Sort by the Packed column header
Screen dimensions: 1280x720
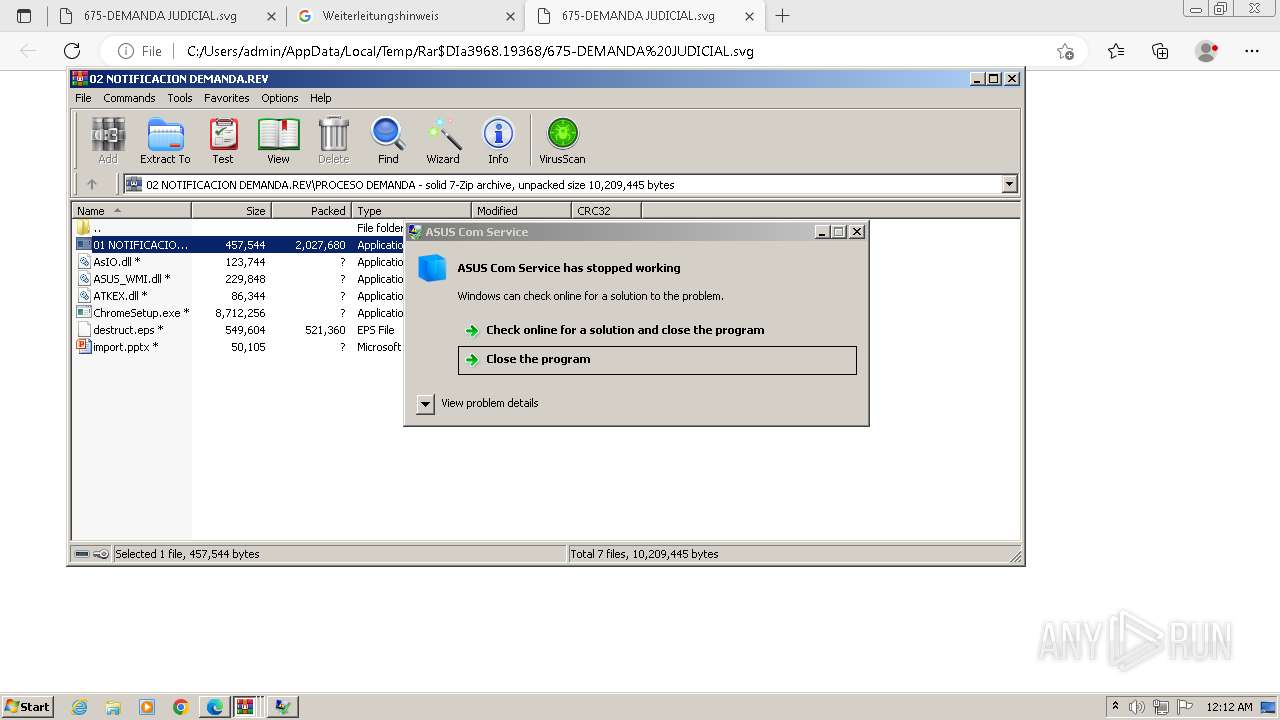[311, 210]
